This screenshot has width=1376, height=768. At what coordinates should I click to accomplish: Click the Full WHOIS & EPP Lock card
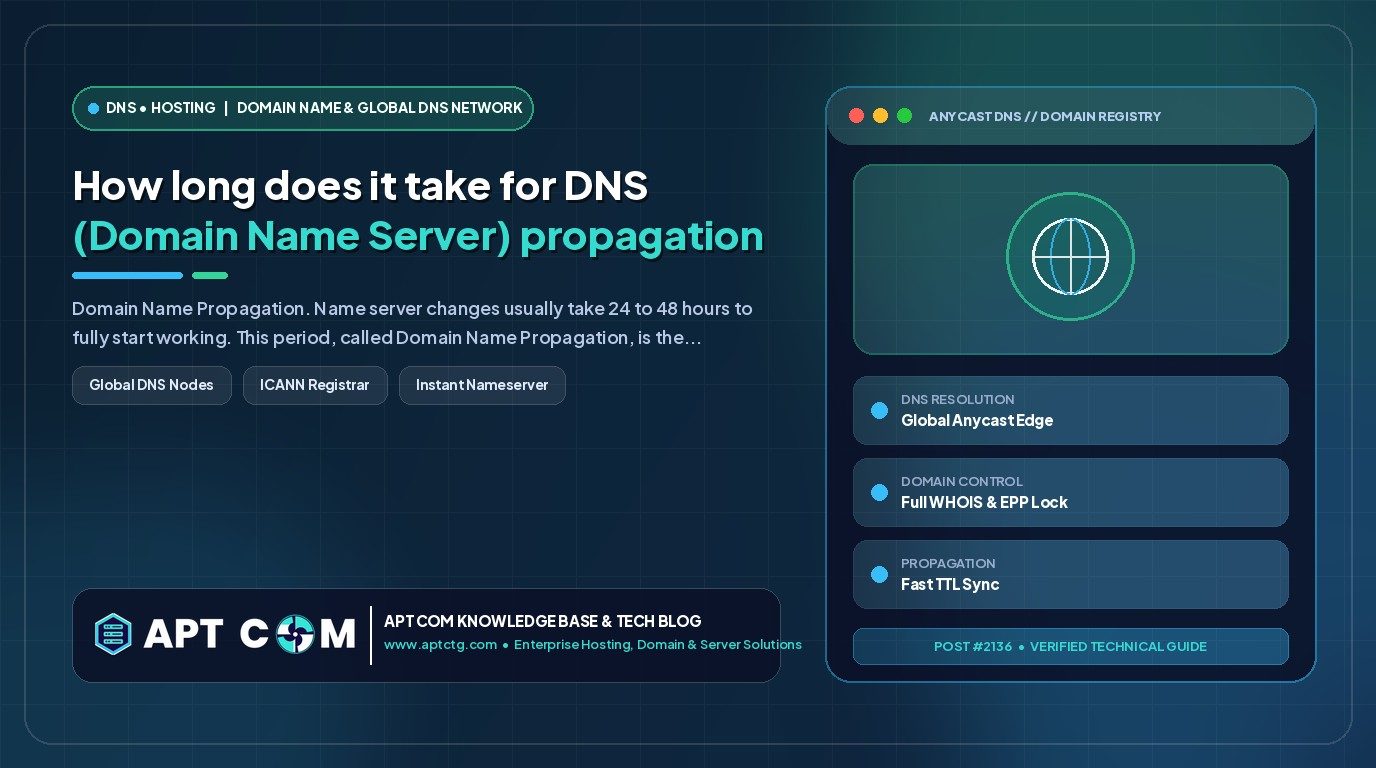(1070, 492)
